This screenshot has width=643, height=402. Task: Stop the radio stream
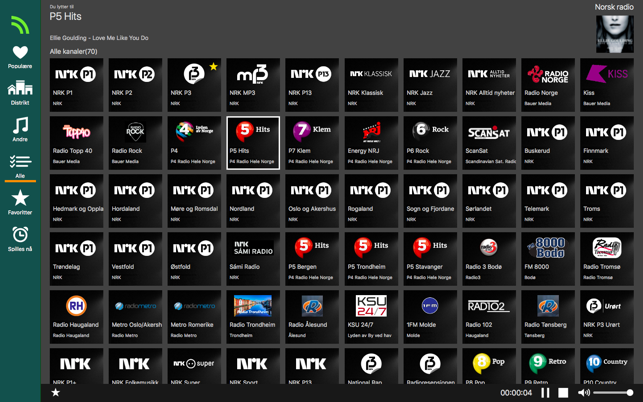(563, 393)
